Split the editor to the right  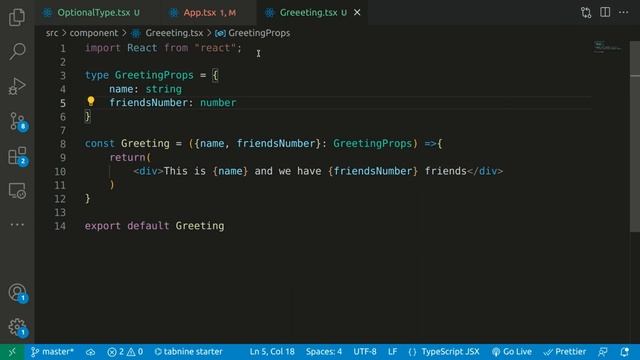[605, 12]
